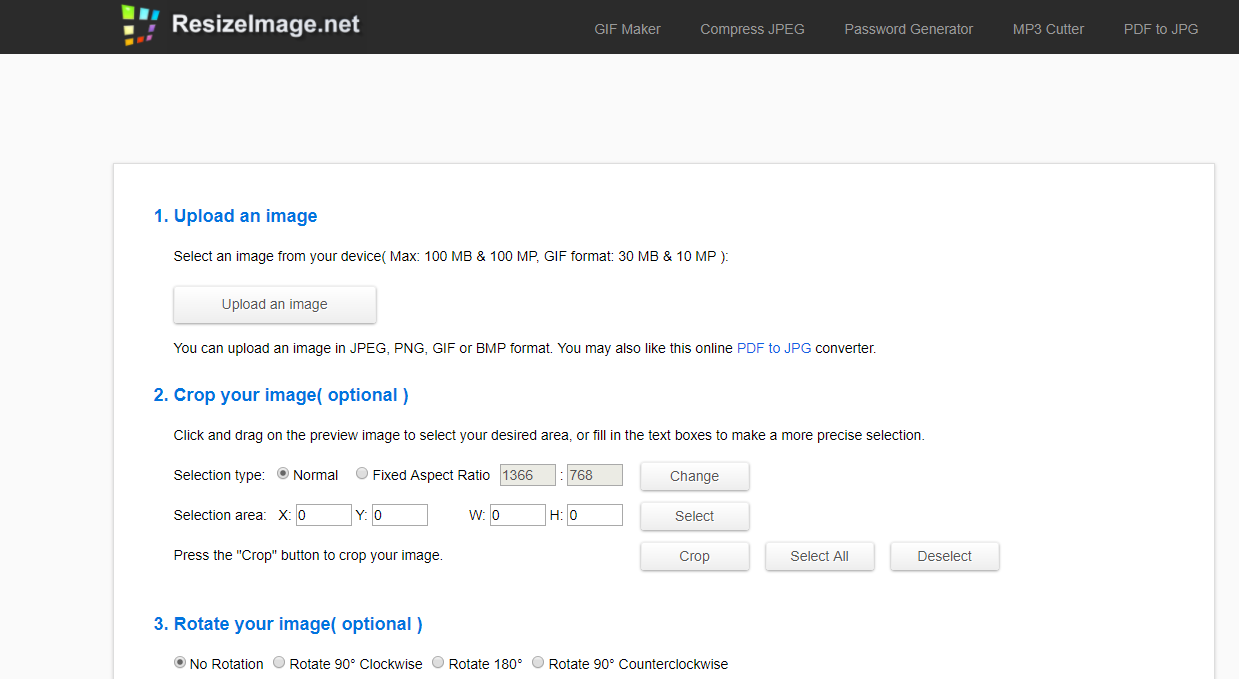Choose Fixed Aspect Ratio selection type
Viewport: 1239px width, 679px height.
pos(362,474)
